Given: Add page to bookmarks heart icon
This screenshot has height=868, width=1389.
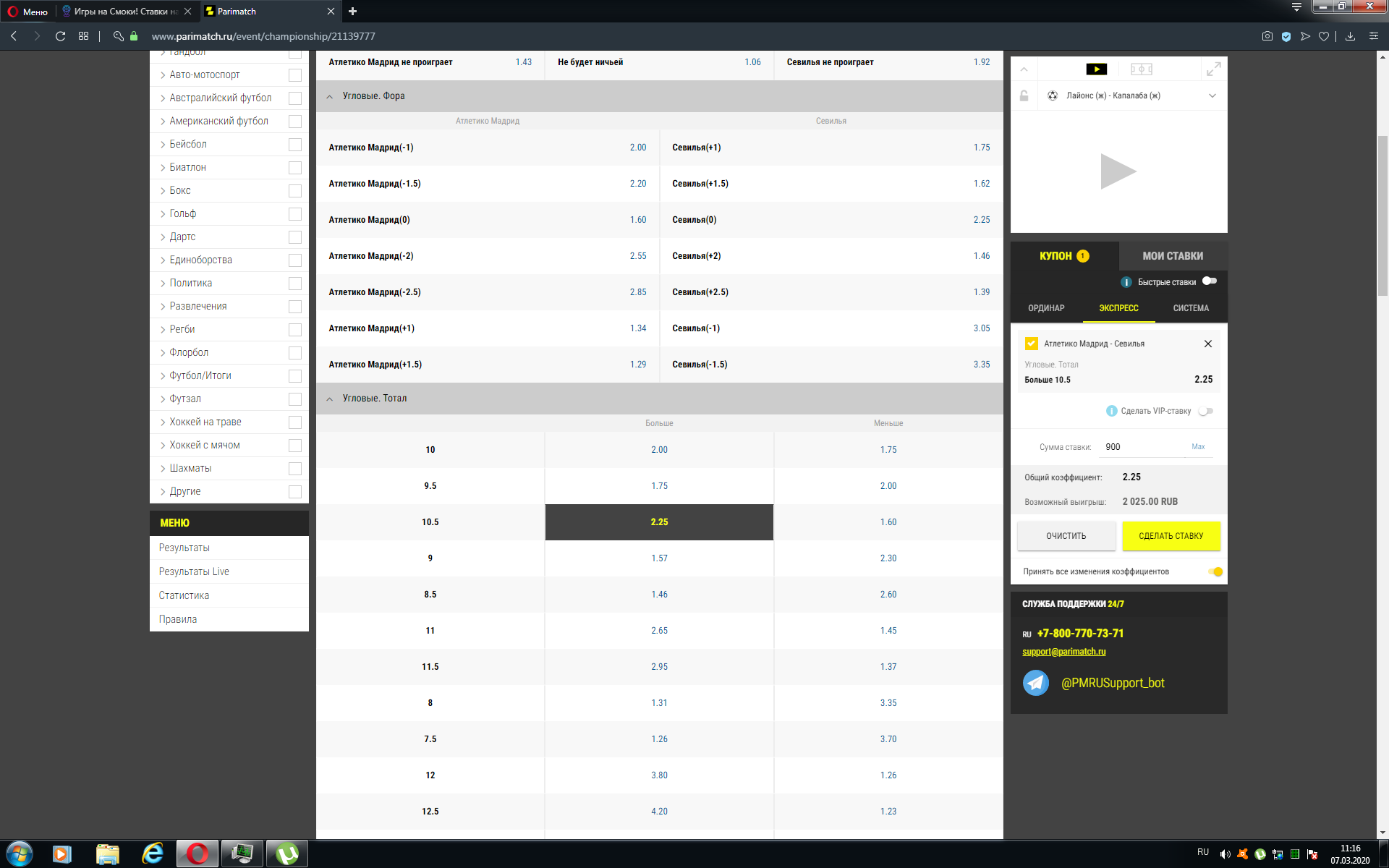Looking at the screenshot, I should (x=1324, y=36).
